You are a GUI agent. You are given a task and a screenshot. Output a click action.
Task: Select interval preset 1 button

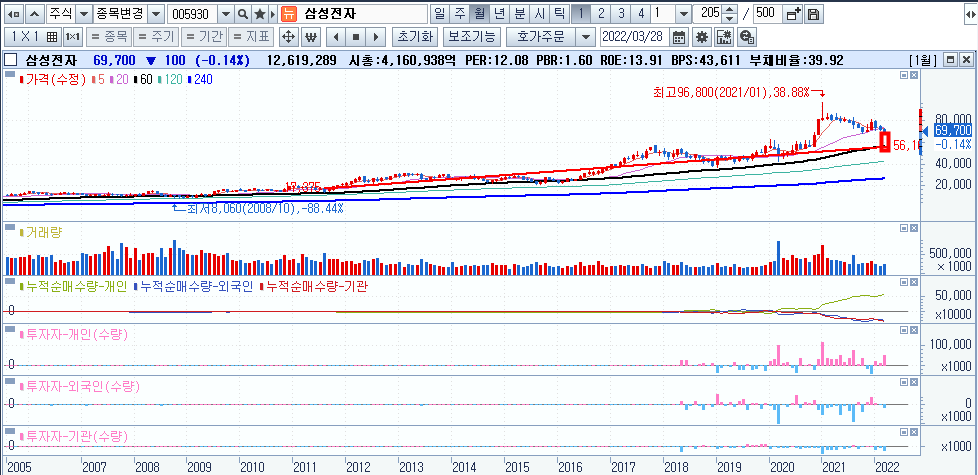click(x=581, y=14)
